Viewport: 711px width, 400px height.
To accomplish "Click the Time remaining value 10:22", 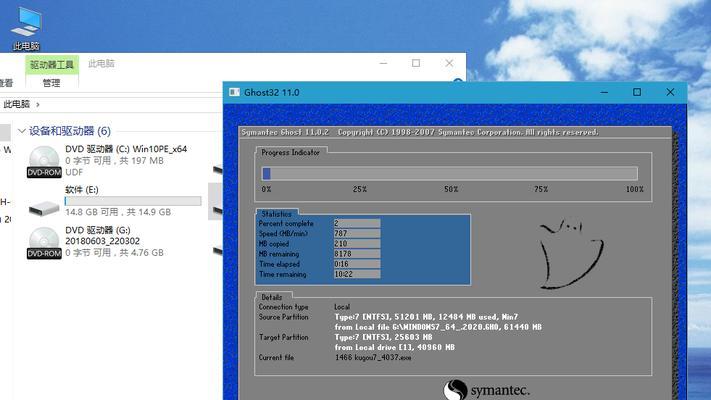I will (357, 274).
